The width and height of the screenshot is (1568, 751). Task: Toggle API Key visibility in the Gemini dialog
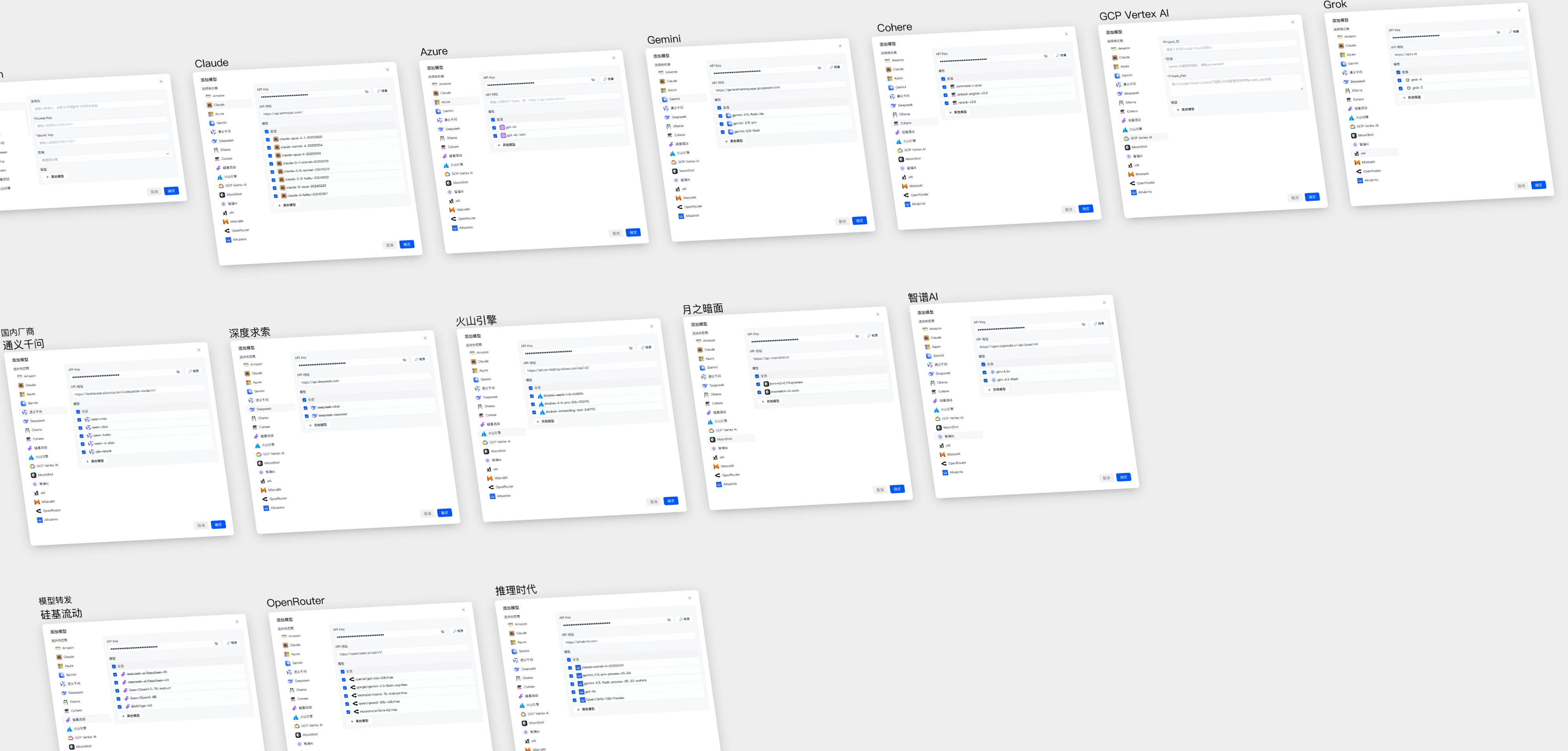coord(819,68)
